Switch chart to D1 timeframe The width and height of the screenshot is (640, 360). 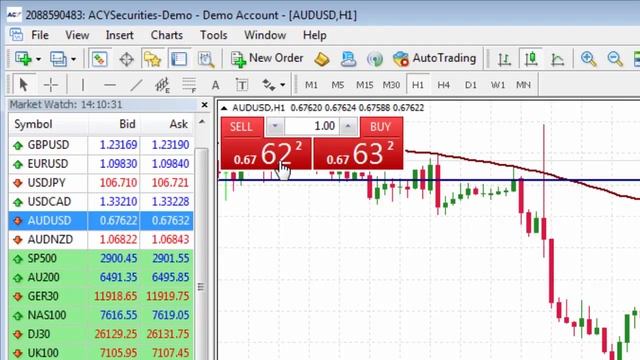pyautogui.click(x=471, y=85)
